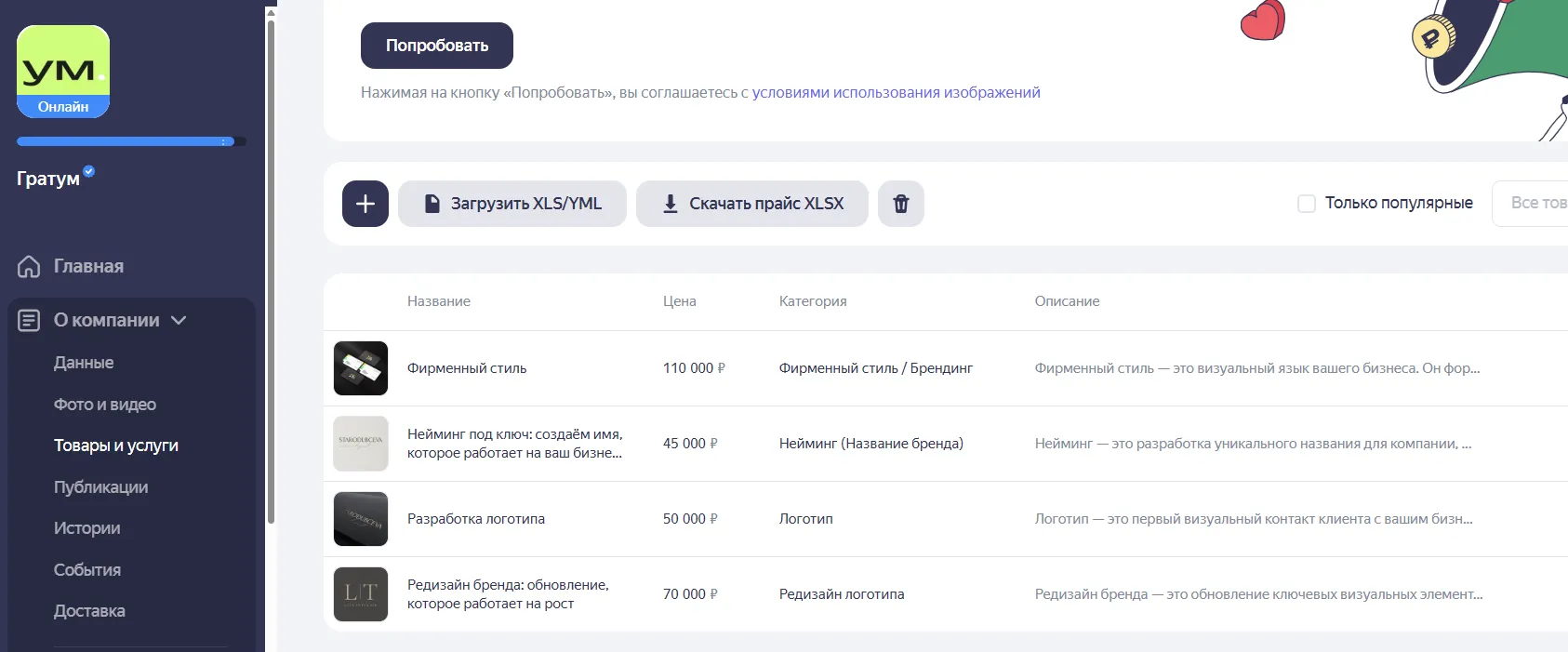The width and height of the screenshot is (1568, 652).
Task: Enable the Только популярные checkbox
Action: 1307,204
